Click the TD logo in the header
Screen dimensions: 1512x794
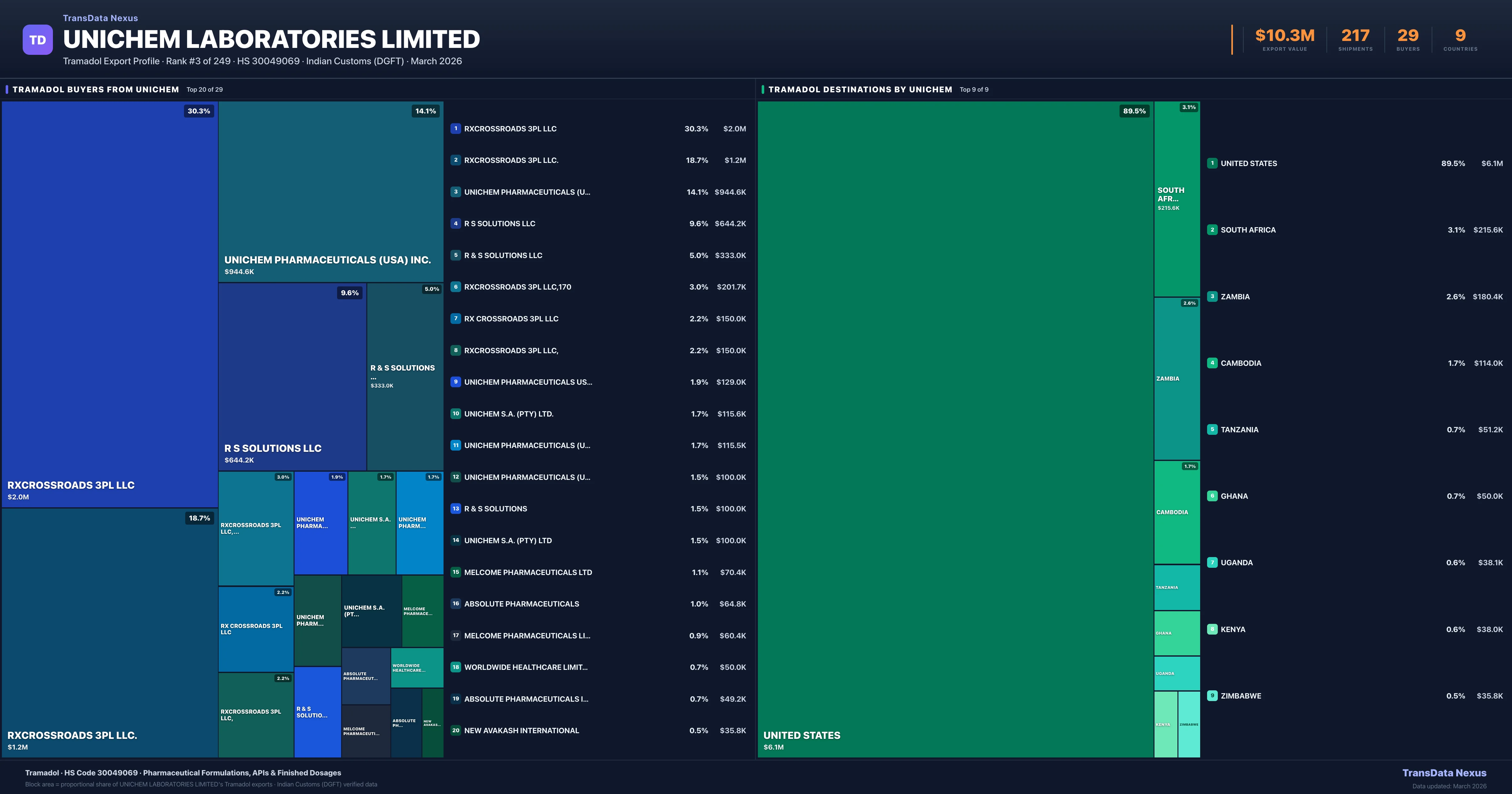point(37,39)
